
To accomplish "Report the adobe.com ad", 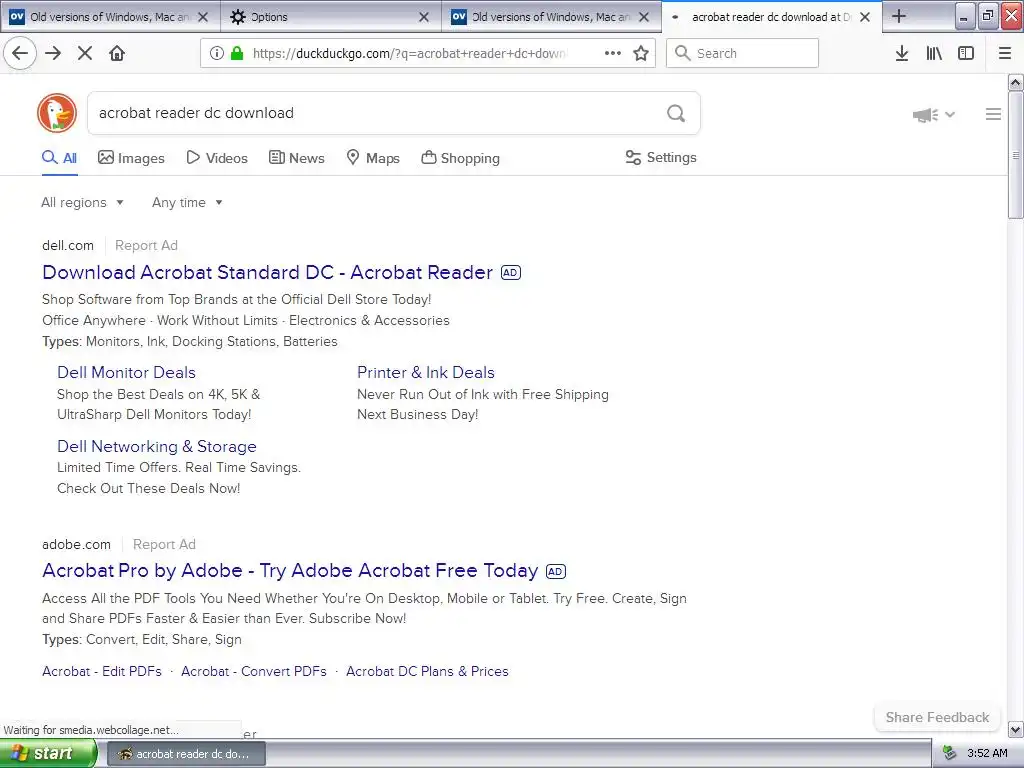I will point(164,545).
